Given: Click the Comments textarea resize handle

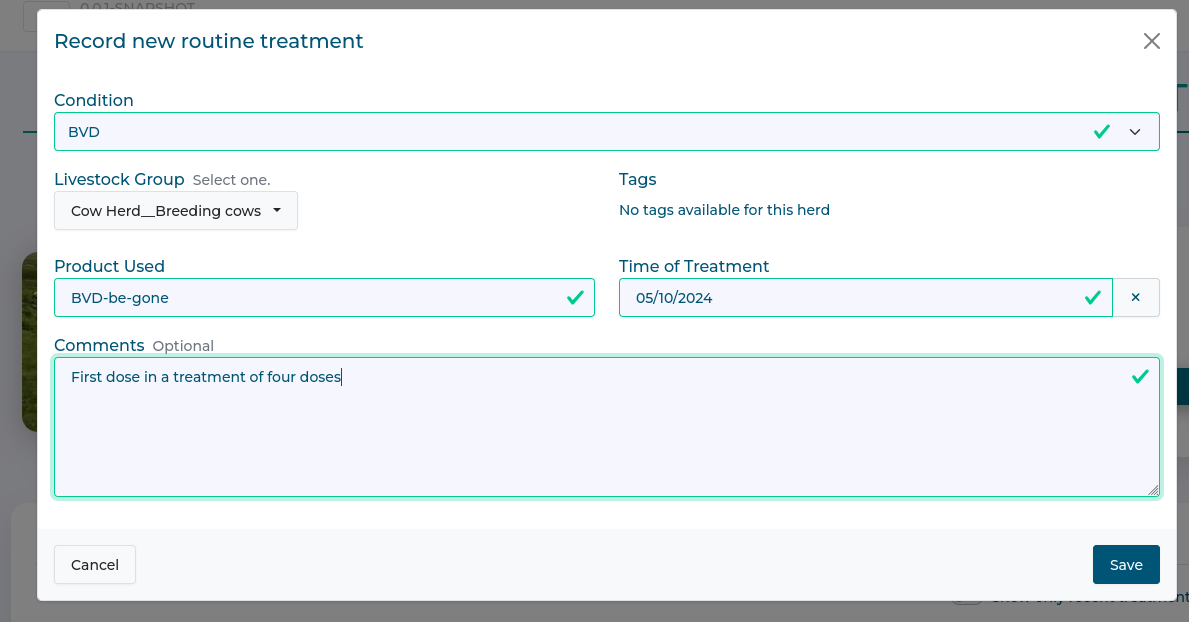Looking at the screenshot, I should 1153,489.
